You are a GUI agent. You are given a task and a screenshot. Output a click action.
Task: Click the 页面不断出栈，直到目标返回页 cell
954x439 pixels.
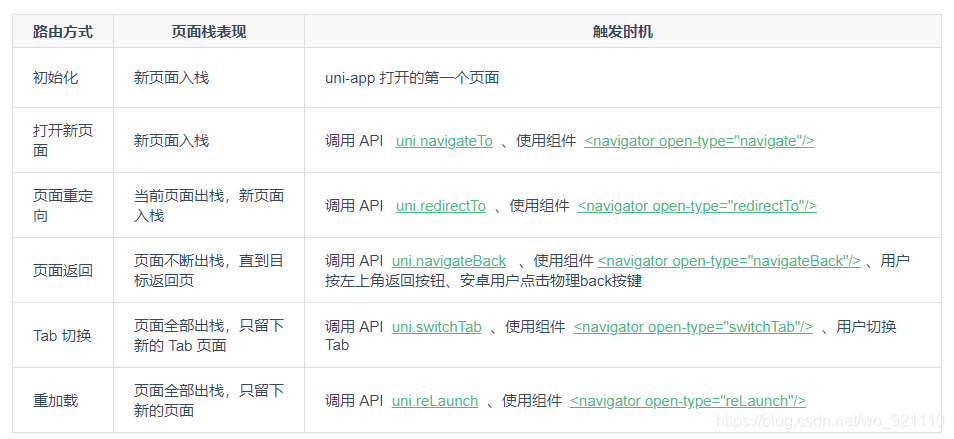[209, 271]
